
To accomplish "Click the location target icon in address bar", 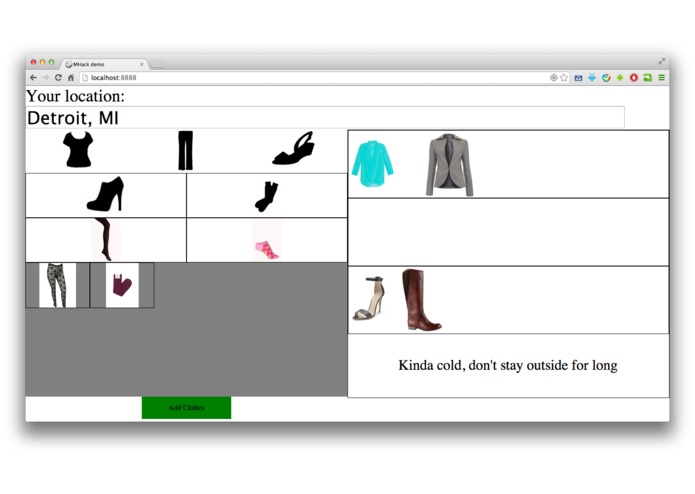I will 554,78.
